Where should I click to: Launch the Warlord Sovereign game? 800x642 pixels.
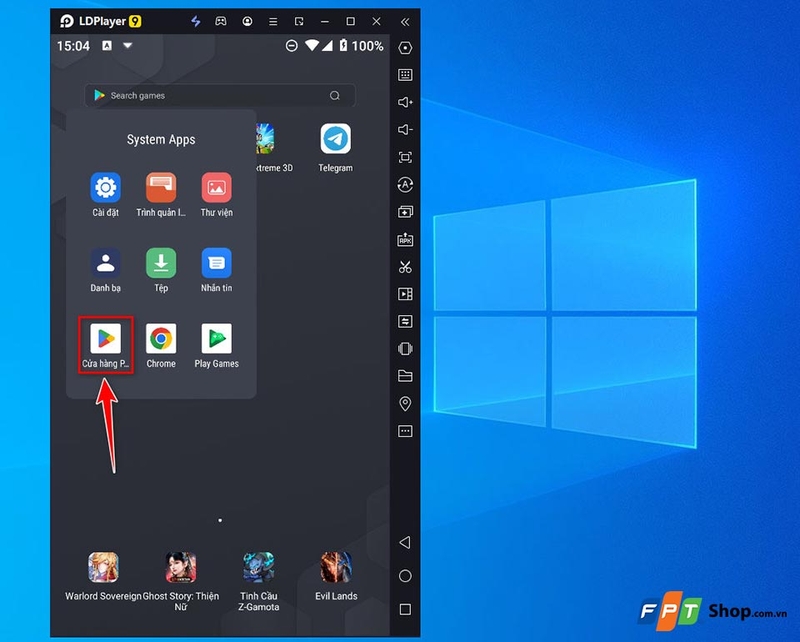pos(103,567)
